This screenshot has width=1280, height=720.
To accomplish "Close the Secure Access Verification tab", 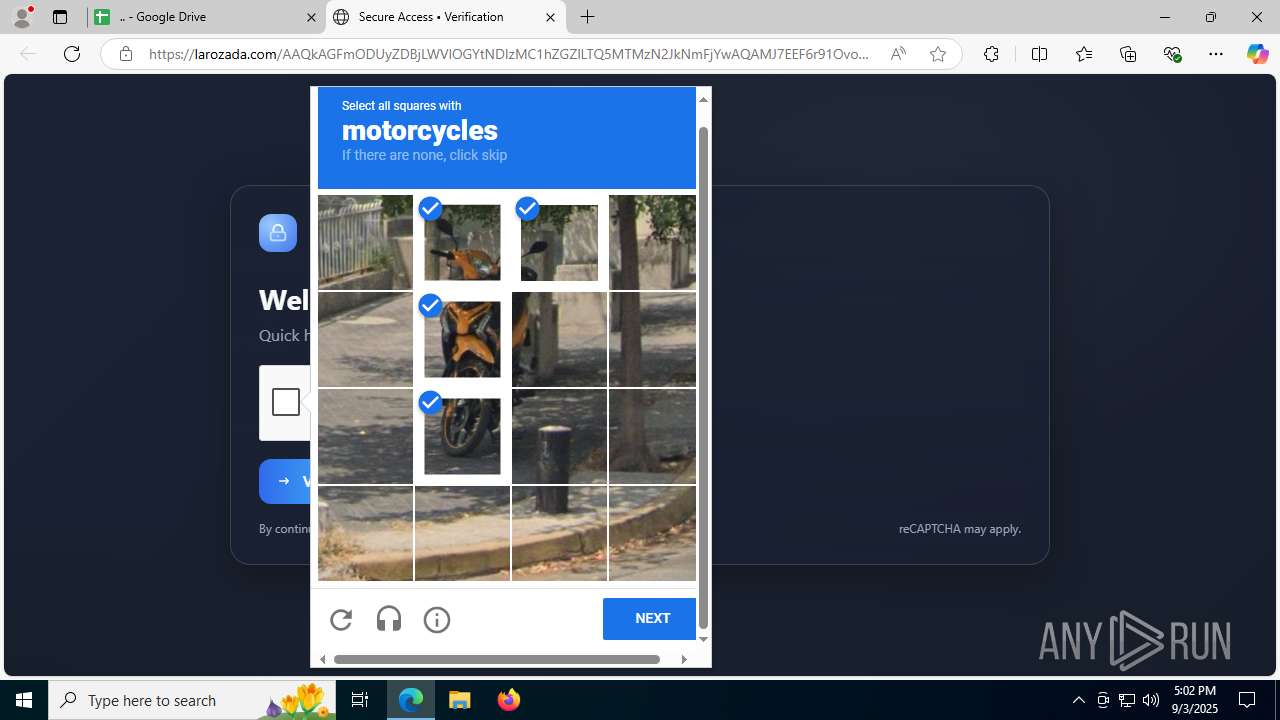I will pyautogui.click(x=550, y=17).
